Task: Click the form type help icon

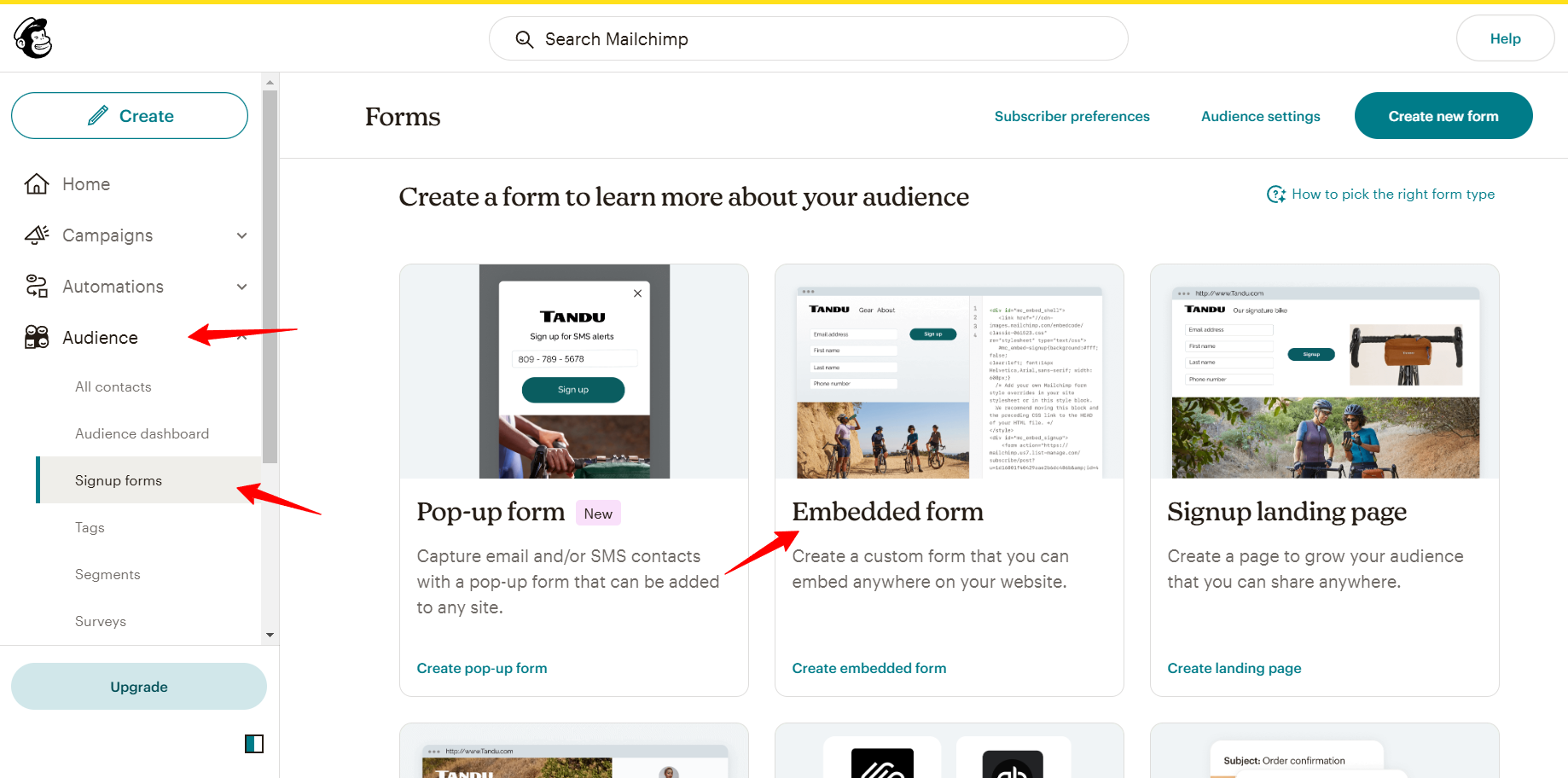Action: coord(1276,194)
